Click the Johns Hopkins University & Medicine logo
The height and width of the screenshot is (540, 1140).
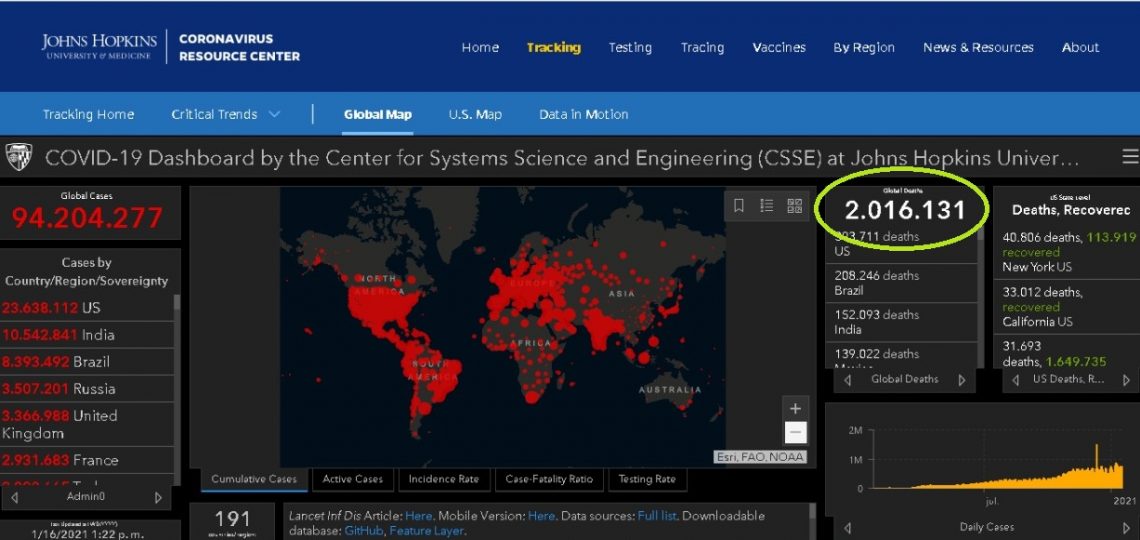100,47
